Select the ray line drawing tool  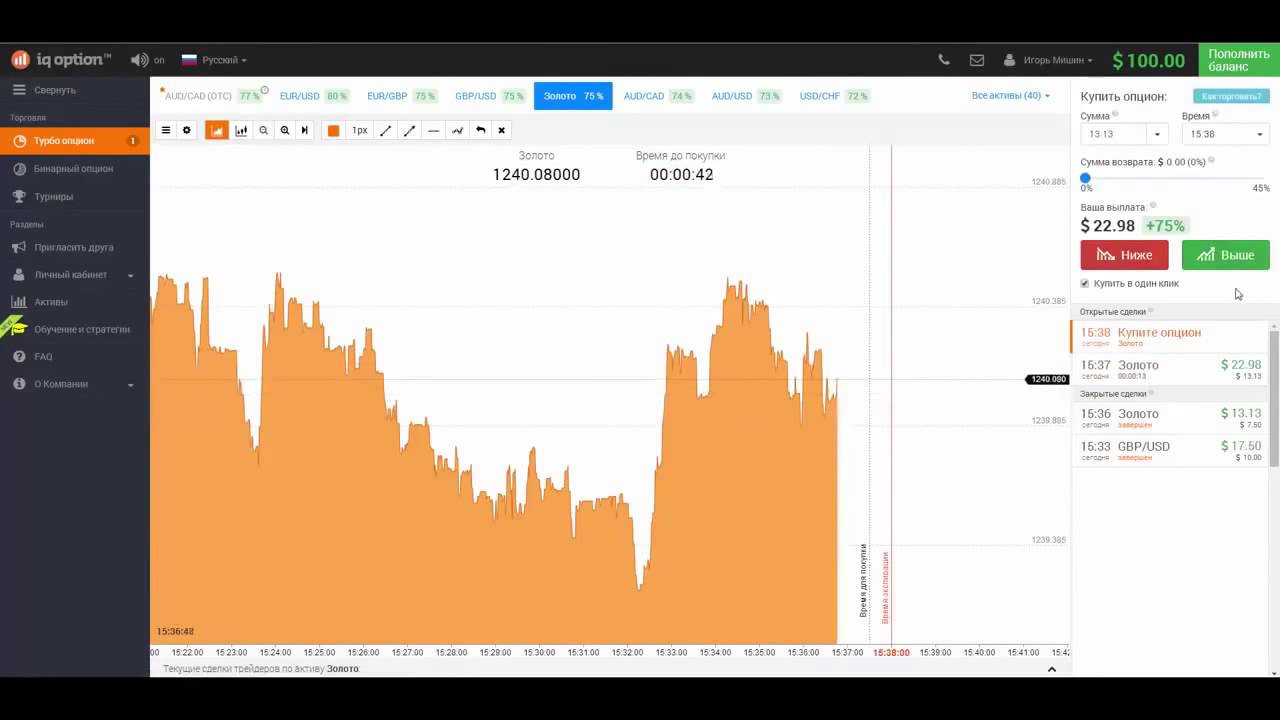(409, 130)
